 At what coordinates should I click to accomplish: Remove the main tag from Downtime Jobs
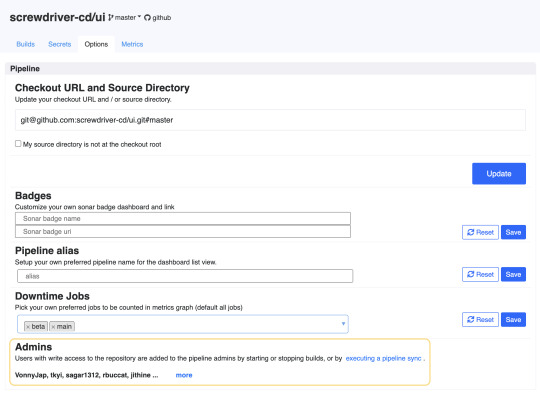tap(53, 326)
